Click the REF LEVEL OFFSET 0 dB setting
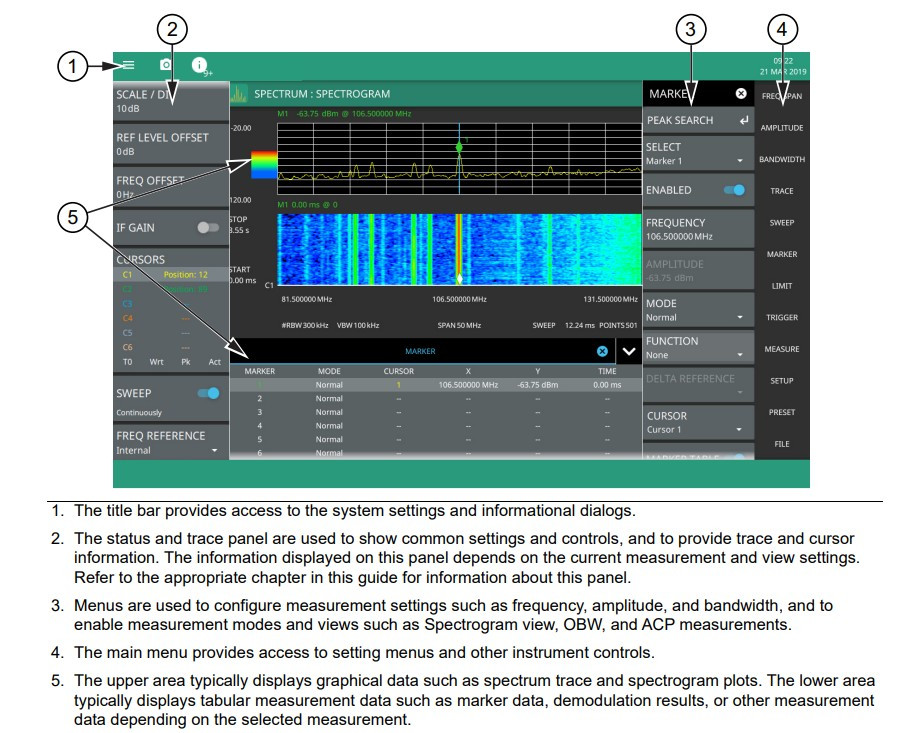The height and width of the screenshot is (733, 919). click(x=171, y=144)
